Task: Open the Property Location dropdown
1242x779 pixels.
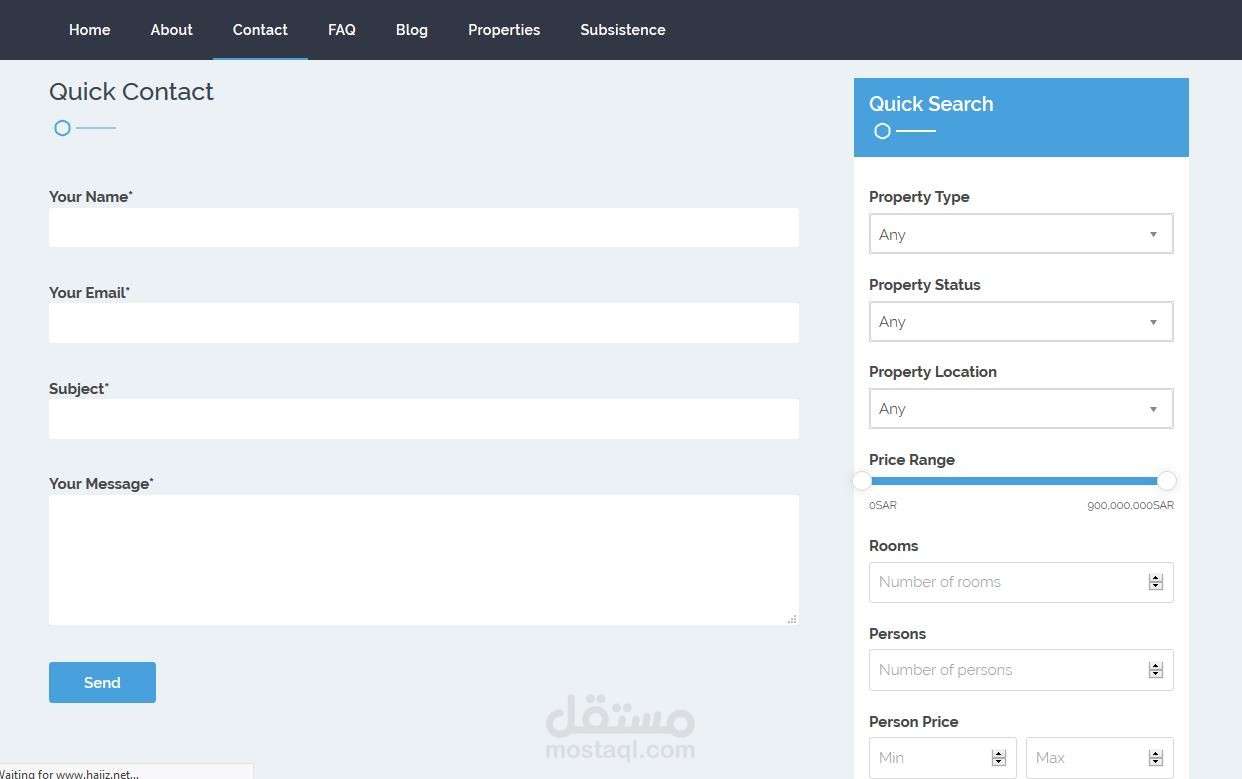Action: (x=1021, y=409)
